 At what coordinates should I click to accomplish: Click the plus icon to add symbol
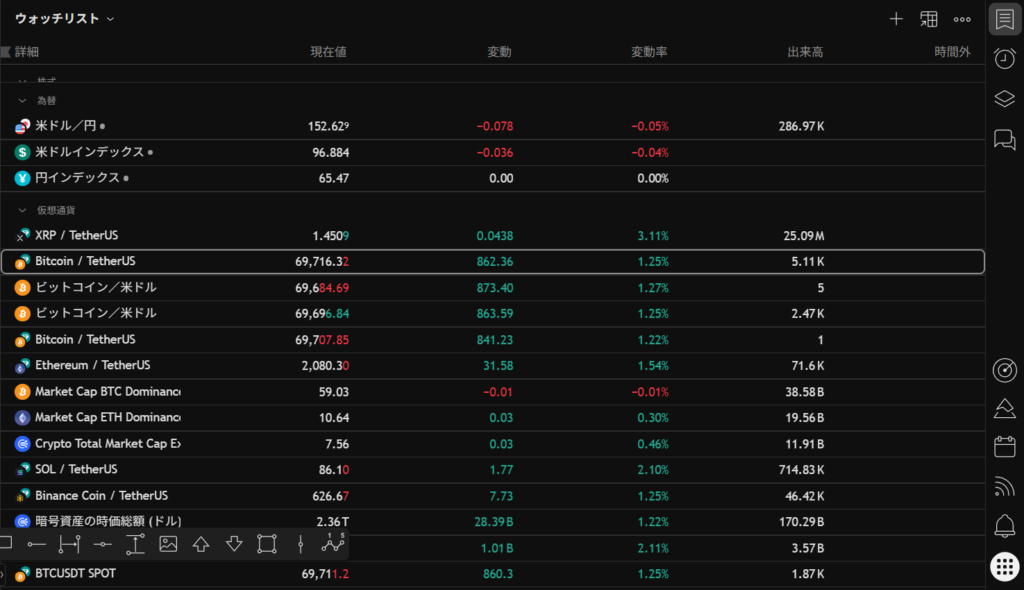pyautogui.click(x=896, y=19)
